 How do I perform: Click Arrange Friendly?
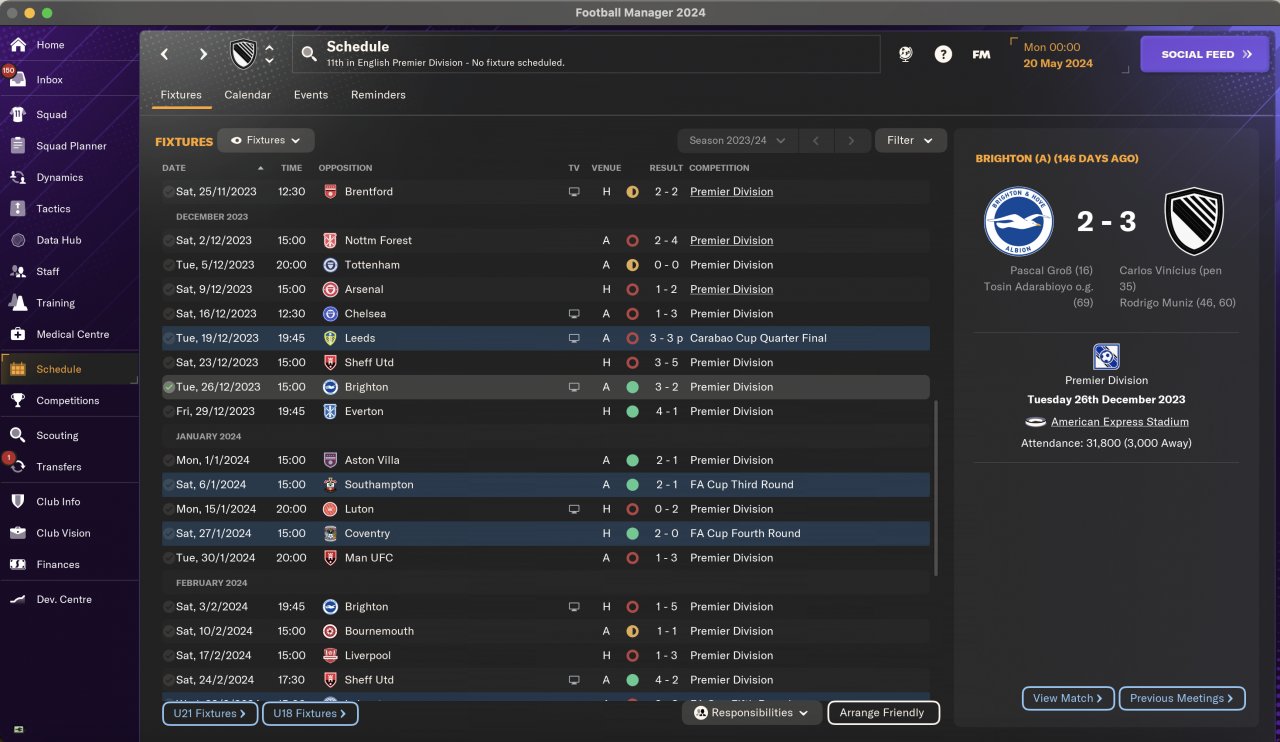point(883,713)
